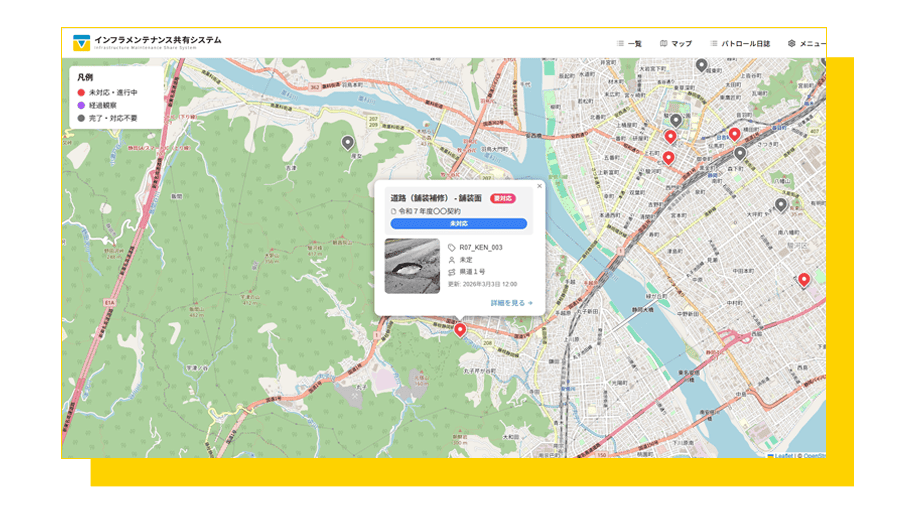The height and width of the screenshot is (515, 916).
Task: Click the red 未対応・進行中 legend dot
Action: (81, 92)
